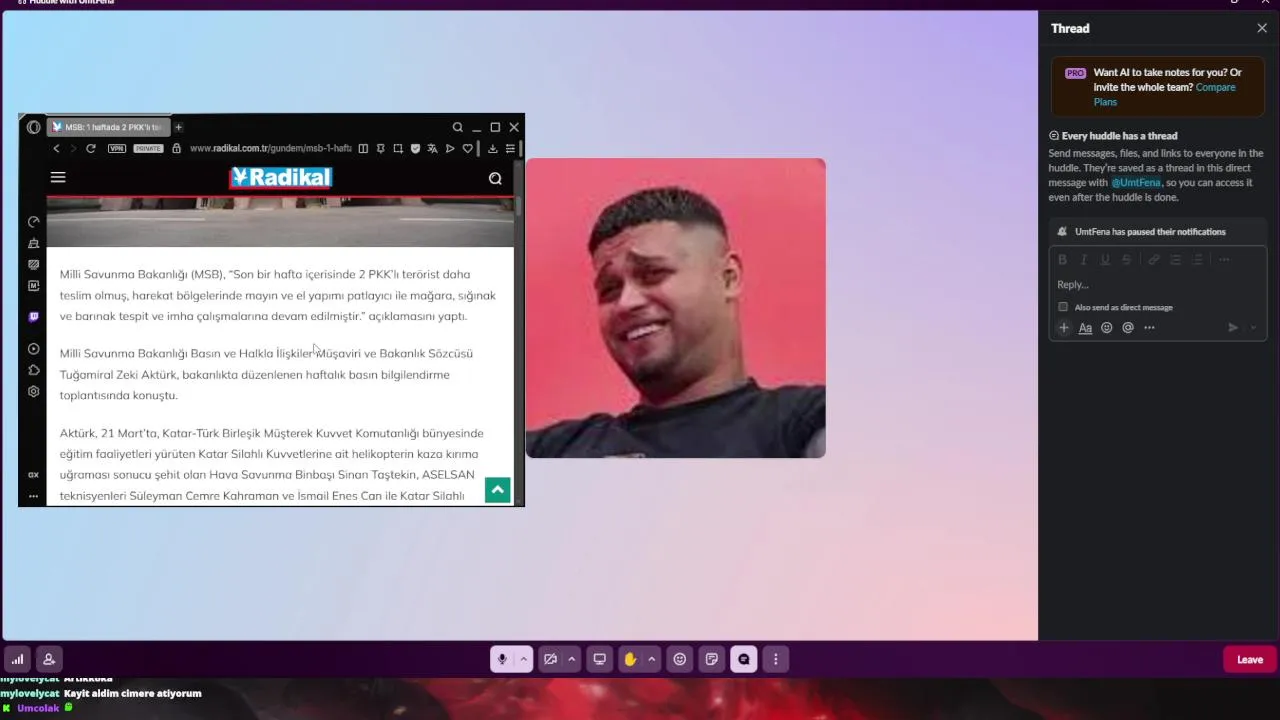Open sidebar settings gear

pos(33,391)
